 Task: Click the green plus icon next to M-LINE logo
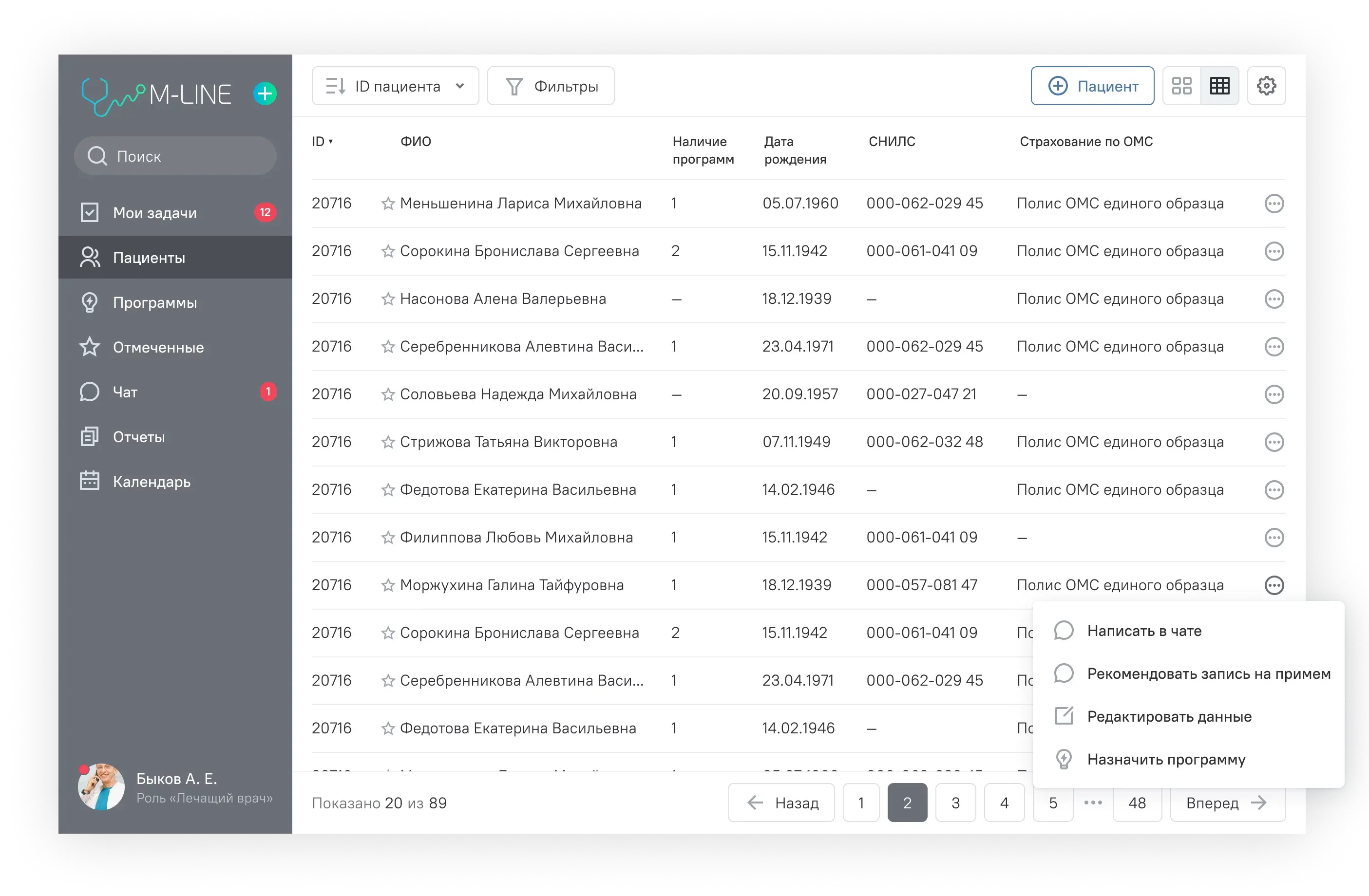[265, 93]
